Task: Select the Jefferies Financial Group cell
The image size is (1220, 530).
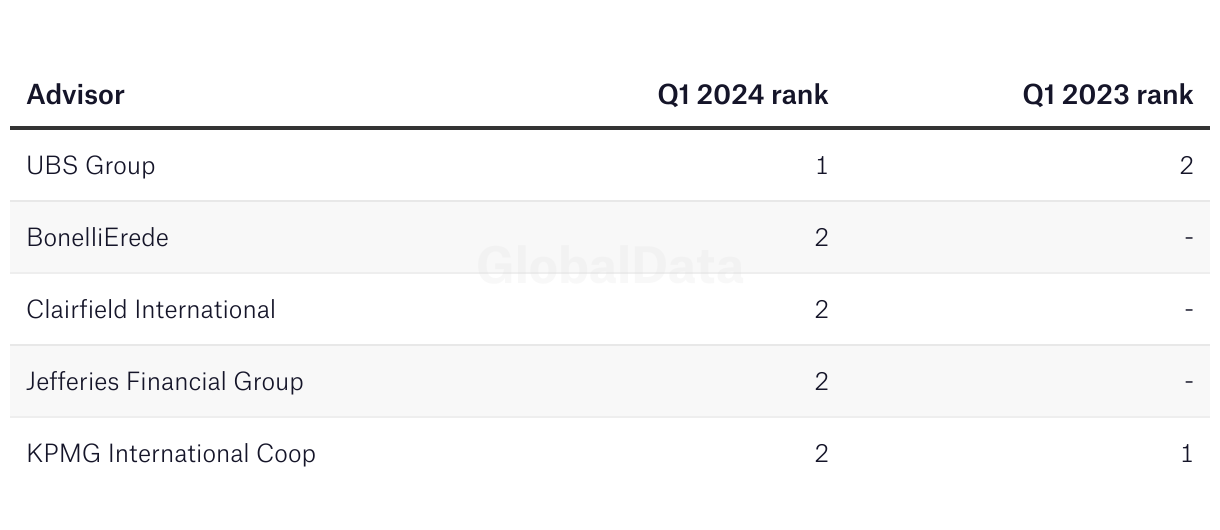Action: pos(165,381)
